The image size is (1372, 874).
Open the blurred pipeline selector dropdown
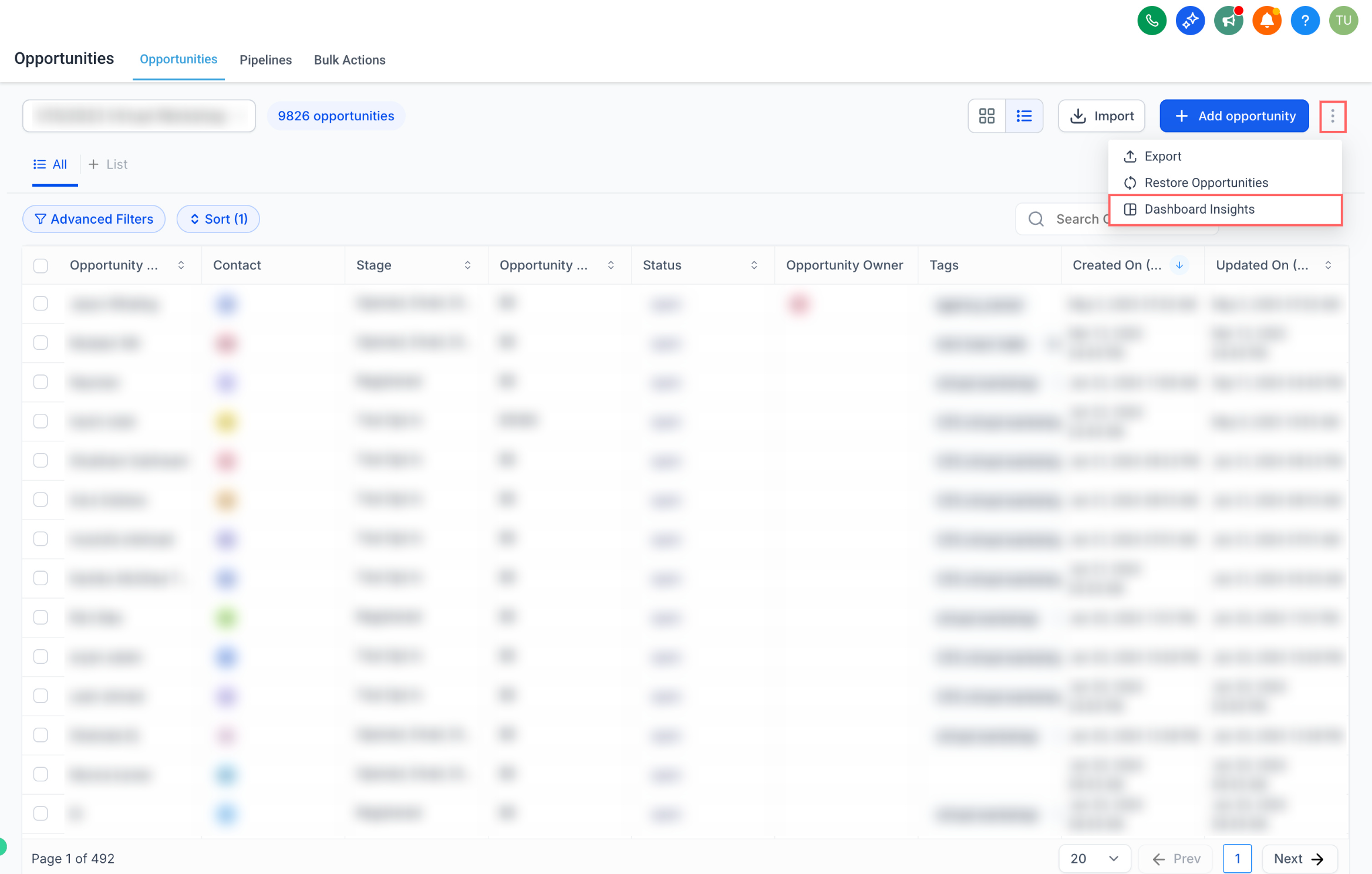(x=139, y=116)
